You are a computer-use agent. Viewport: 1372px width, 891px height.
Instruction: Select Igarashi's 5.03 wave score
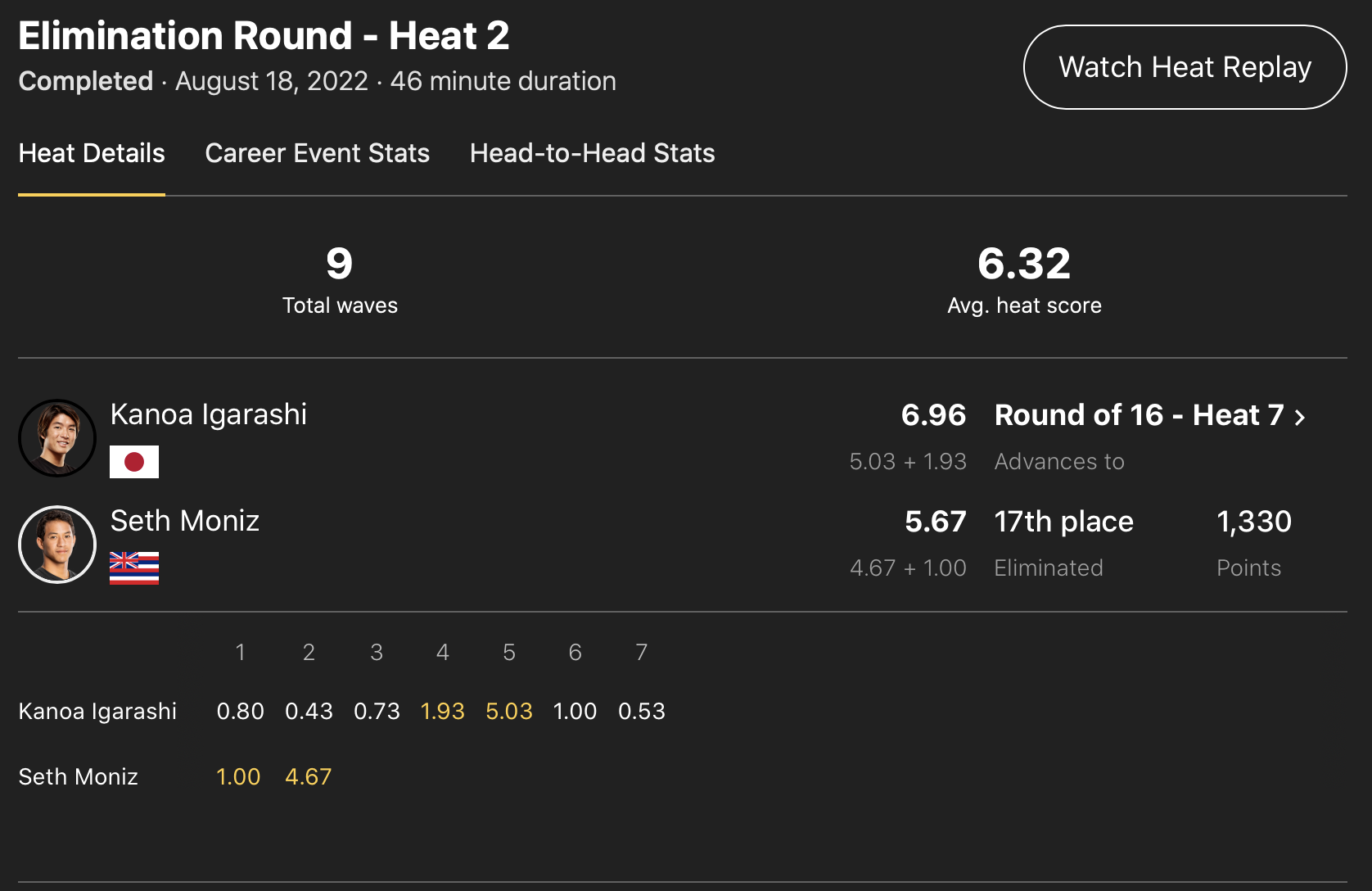[x=508, y=711]
